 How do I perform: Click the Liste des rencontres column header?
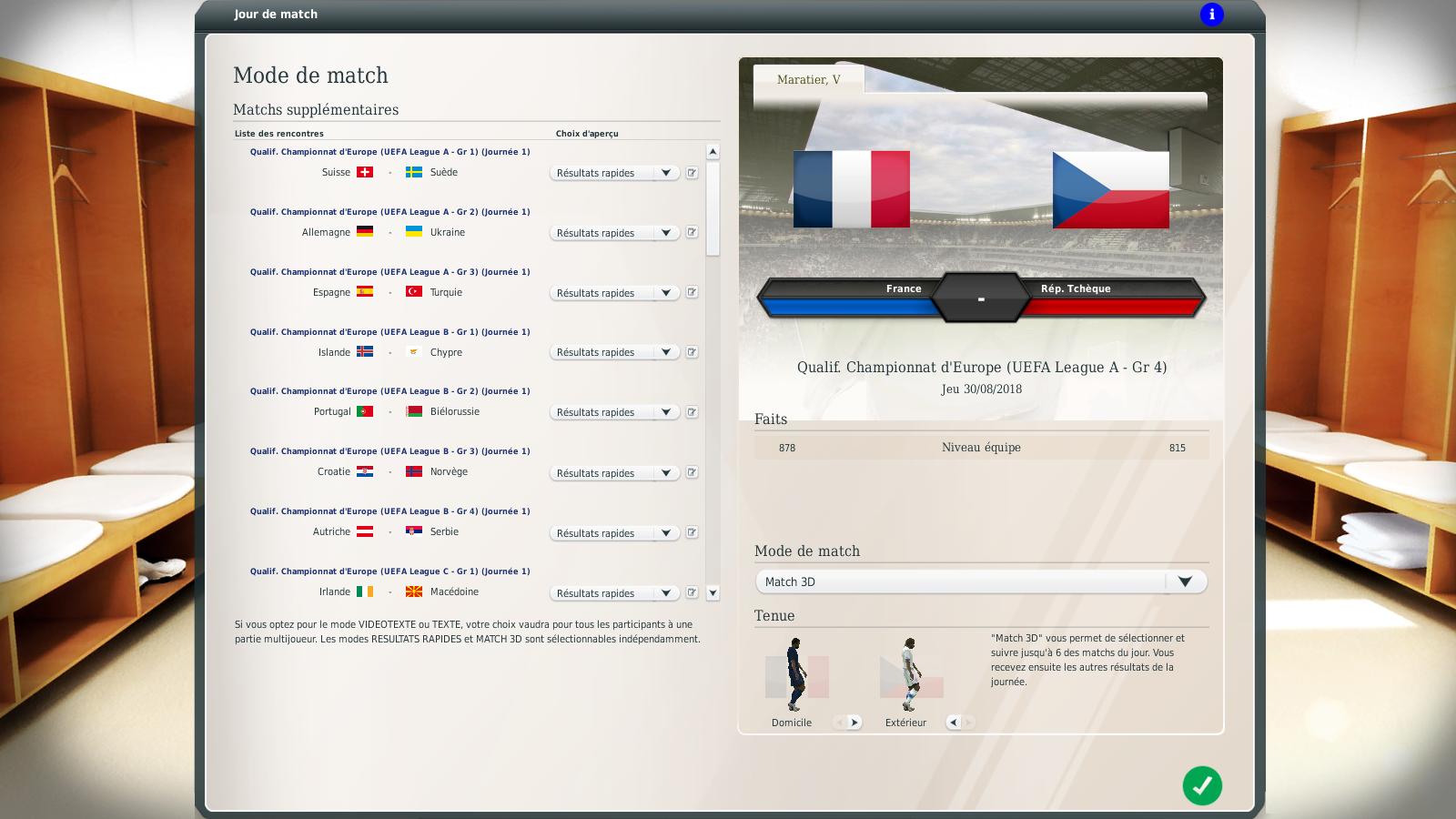278,134
